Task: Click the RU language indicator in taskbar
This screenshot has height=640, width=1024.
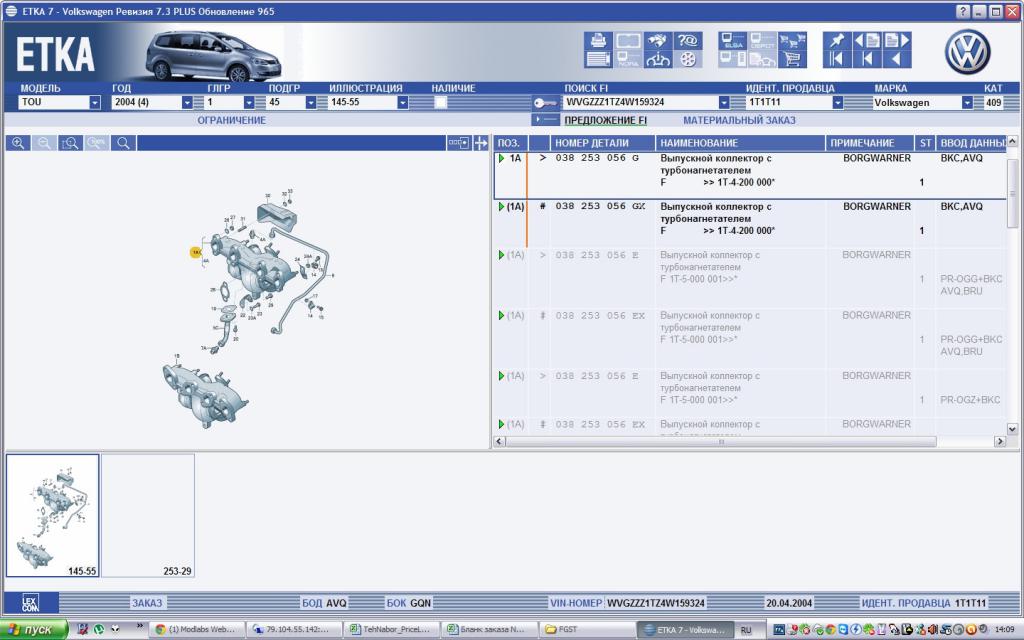Action: pos(745,630)
